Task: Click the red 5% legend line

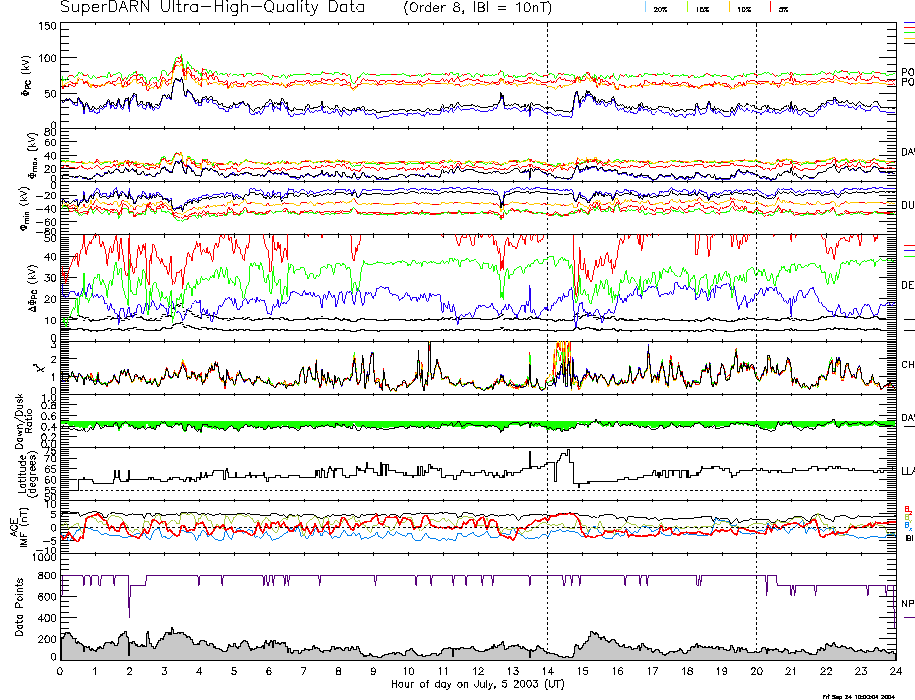Action: pos(771,8)
